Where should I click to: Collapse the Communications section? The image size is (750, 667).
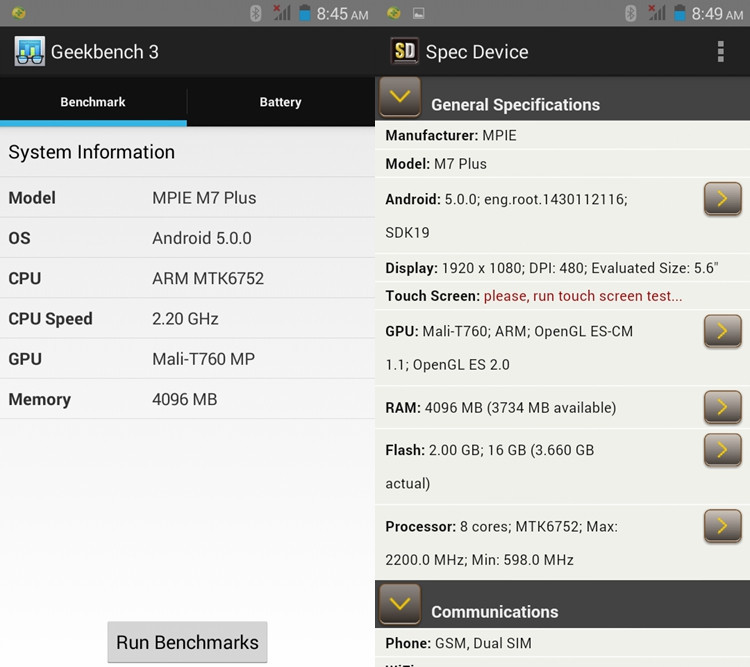tap(400, 604)
